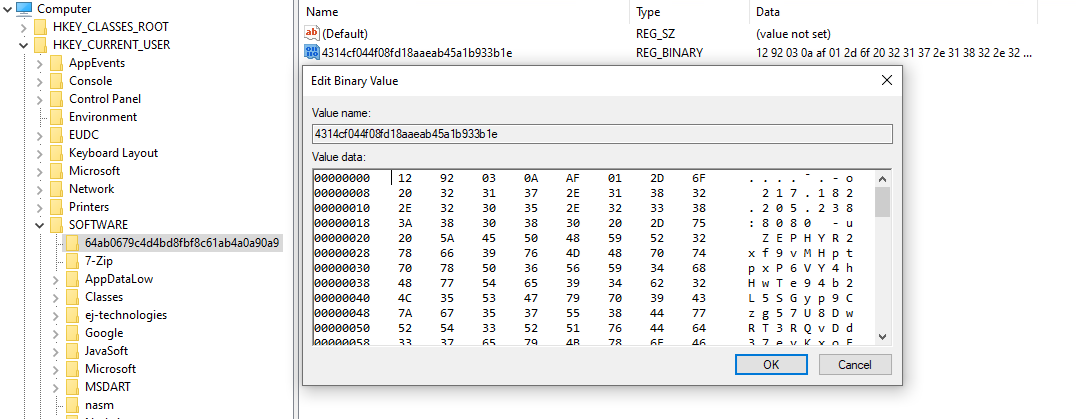Click the HKEY_CLASSES_ROOT folder icon
The image size is (1076, 419).
tap(42, 27)
